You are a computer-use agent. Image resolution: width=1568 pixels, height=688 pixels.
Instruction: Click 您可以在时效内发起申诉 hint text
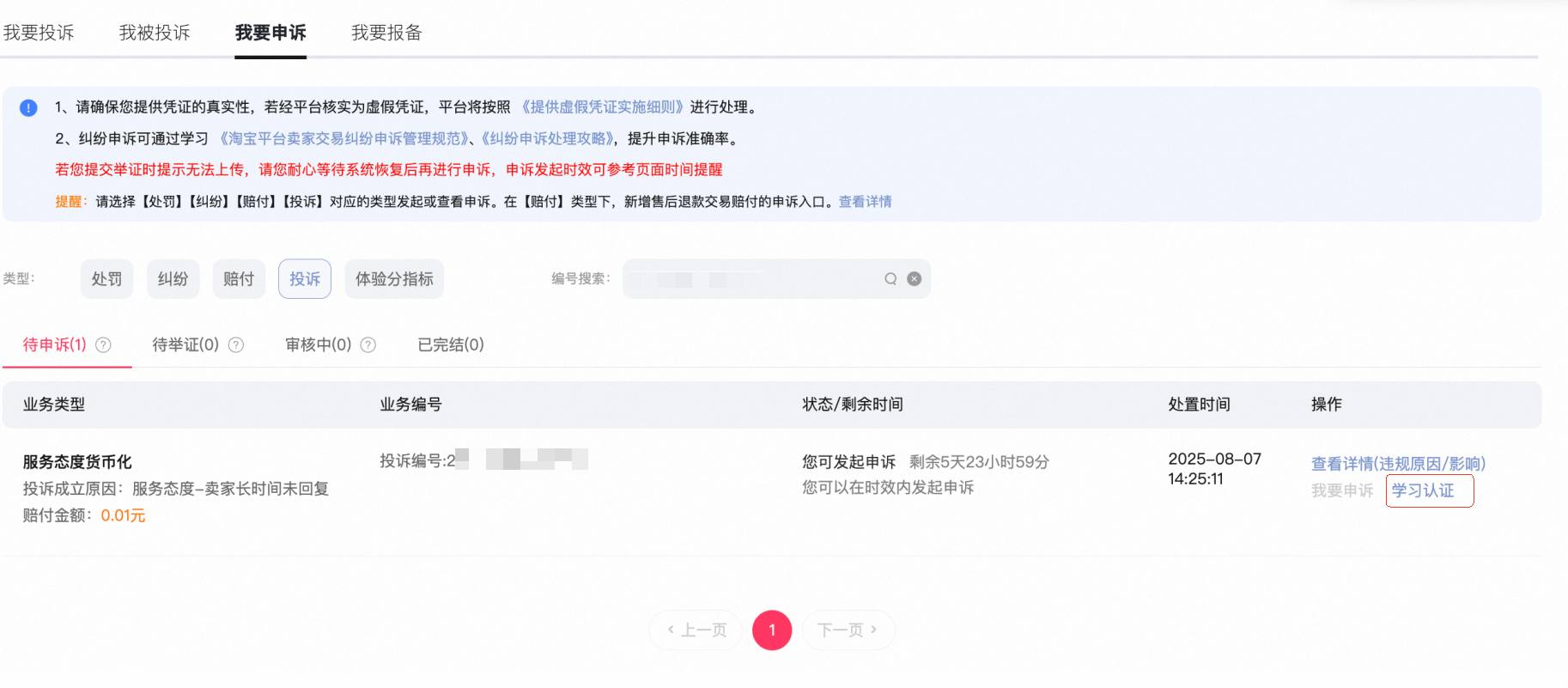(x=888, y=488)
